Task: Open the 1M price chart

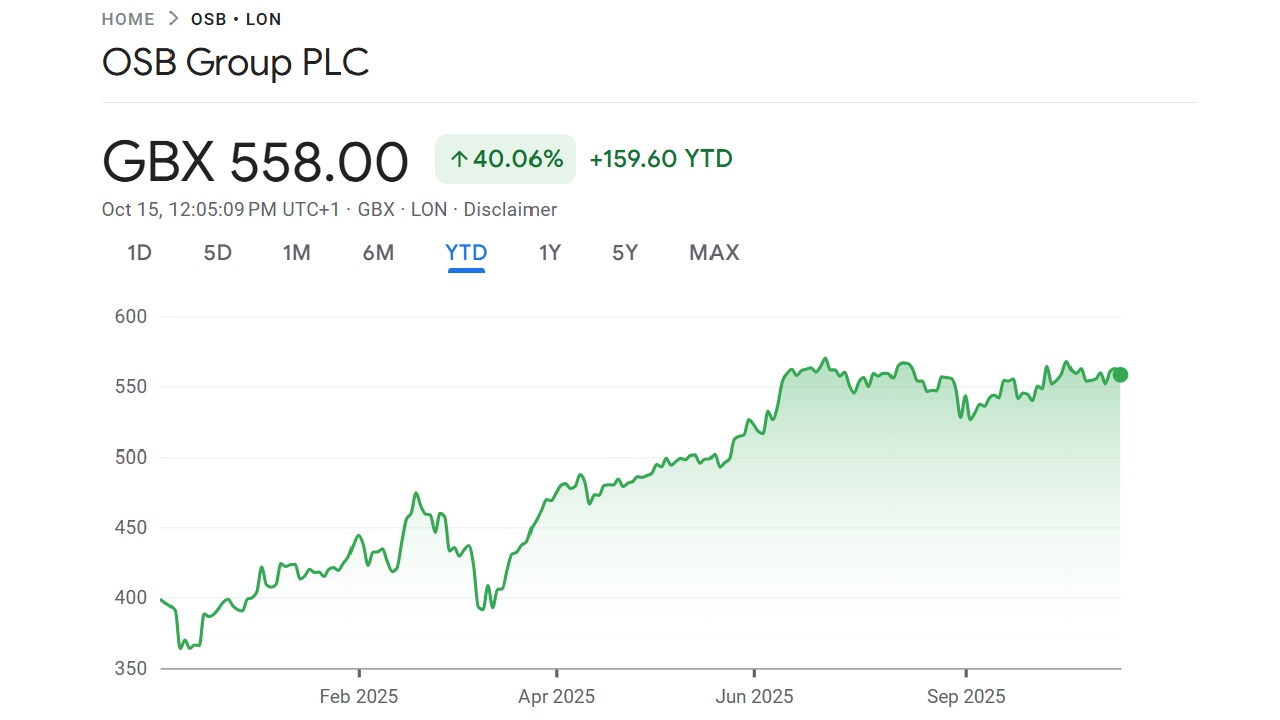Action: 297,253
